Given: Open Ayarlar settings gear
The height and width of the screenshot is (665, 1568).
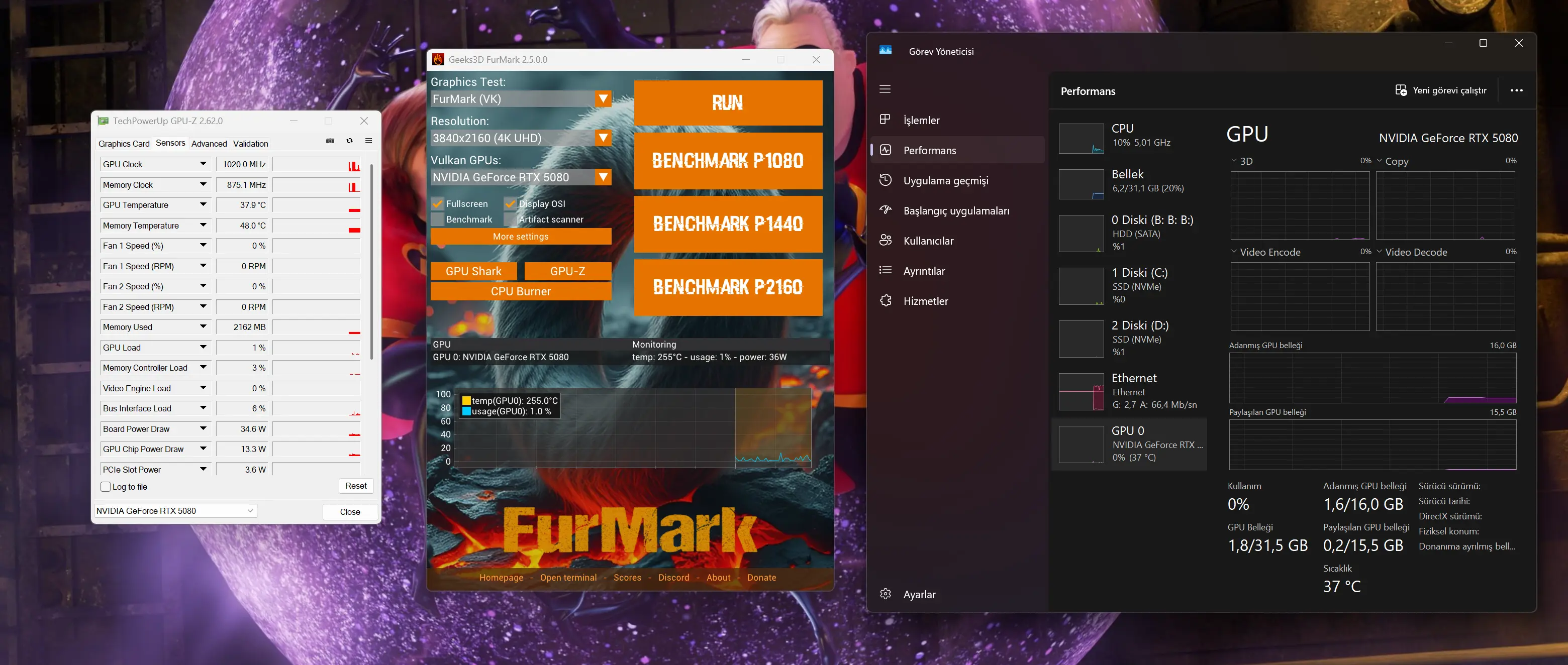Looking at the screenshot, I should click(x=885, y=594).
